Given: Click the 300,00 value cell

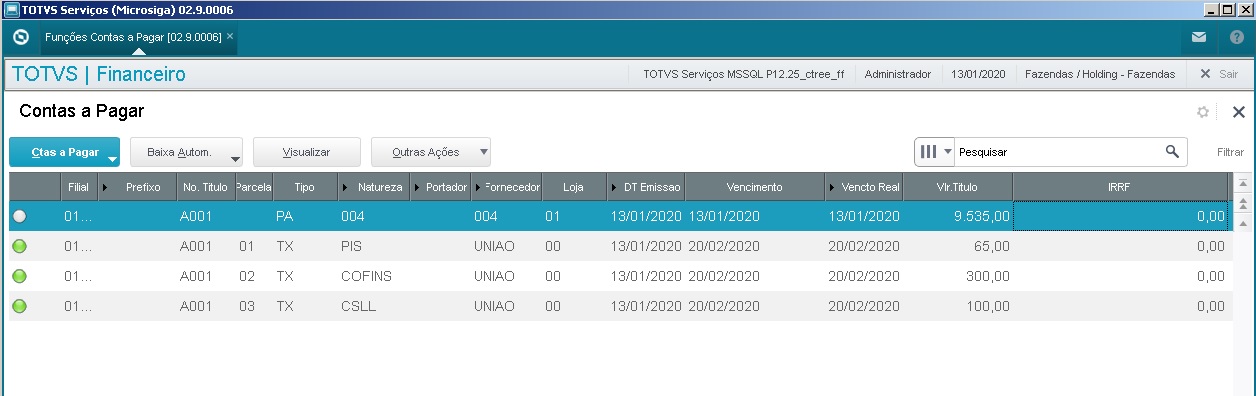Looking at the screenshot, I should [958, 276].
